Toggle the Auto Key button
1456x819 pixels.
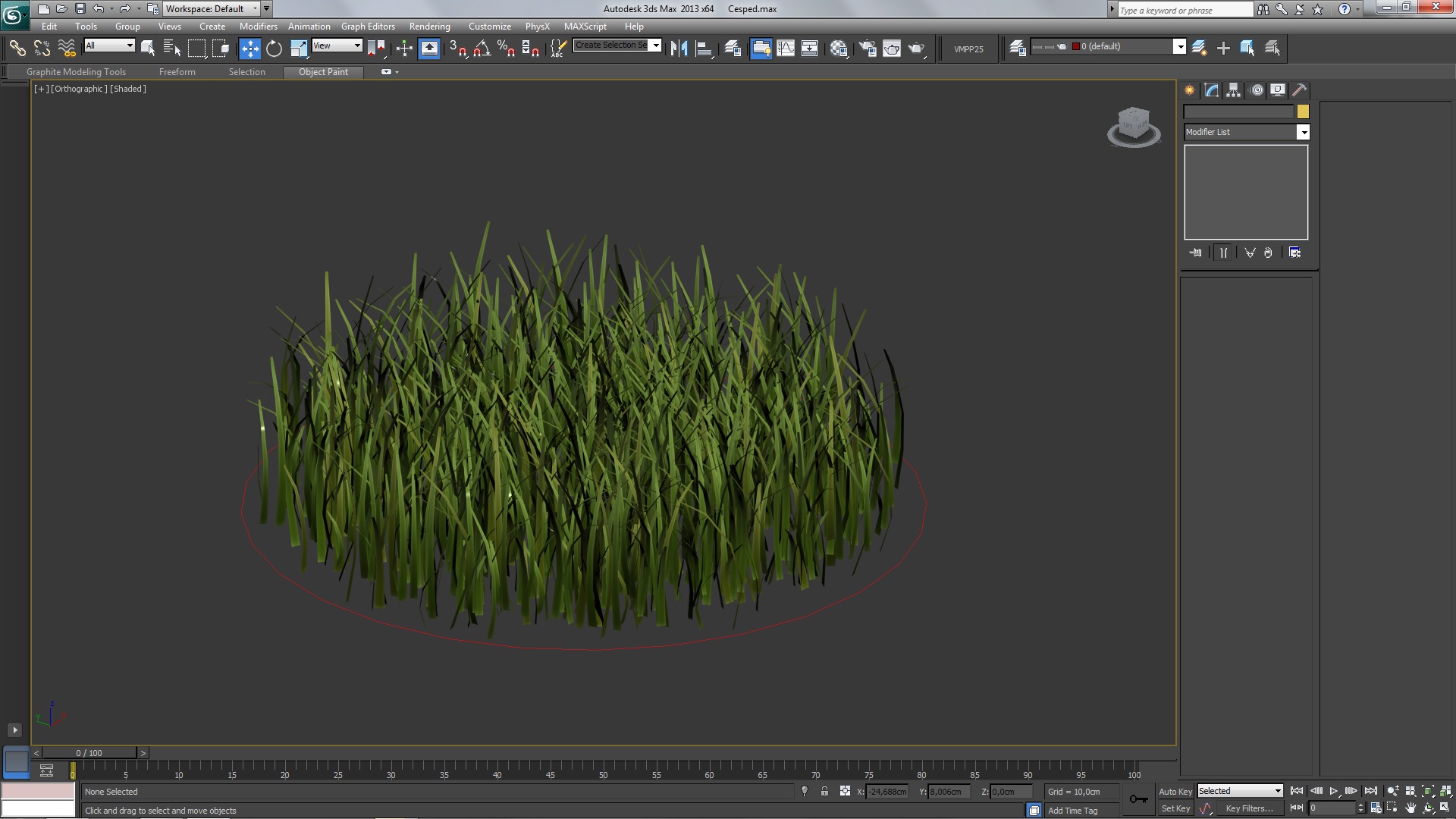pos(1175,791)
